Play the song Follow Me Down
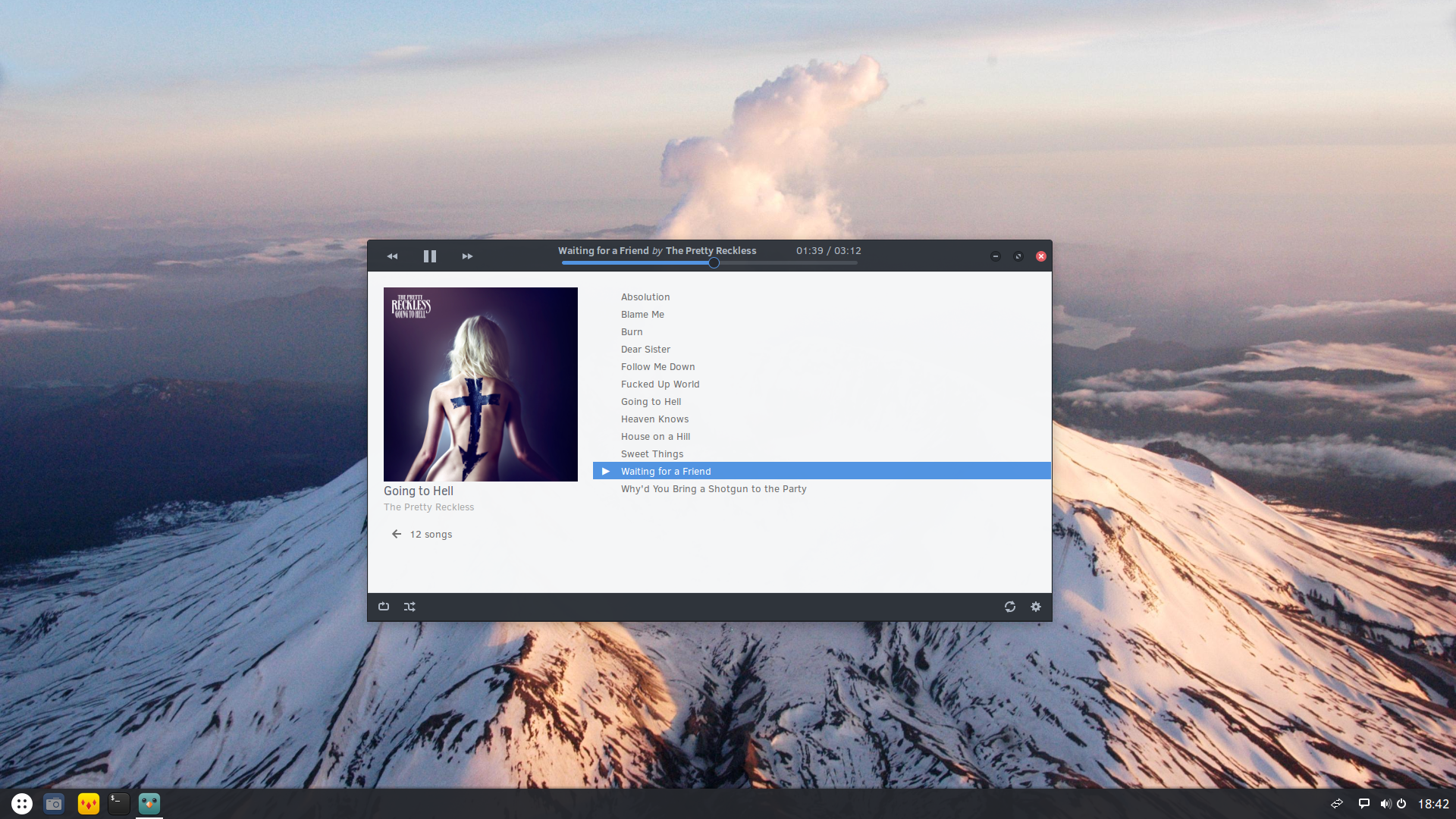Screen dimensions: 1456x819 coord(657,367)
